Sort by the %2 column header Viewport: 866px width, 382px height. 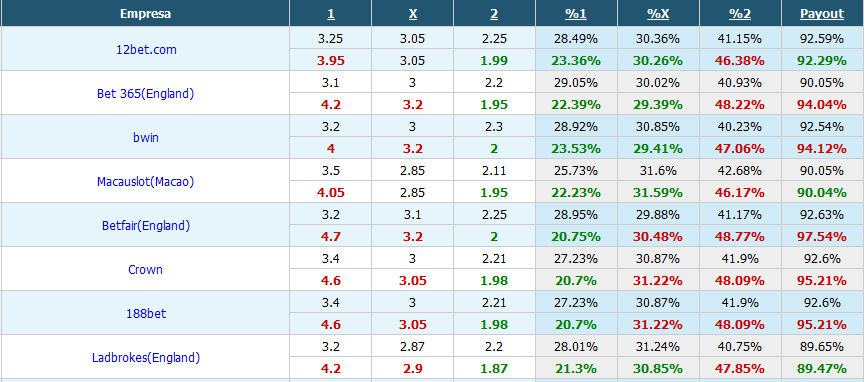click(x=740, y=14)
